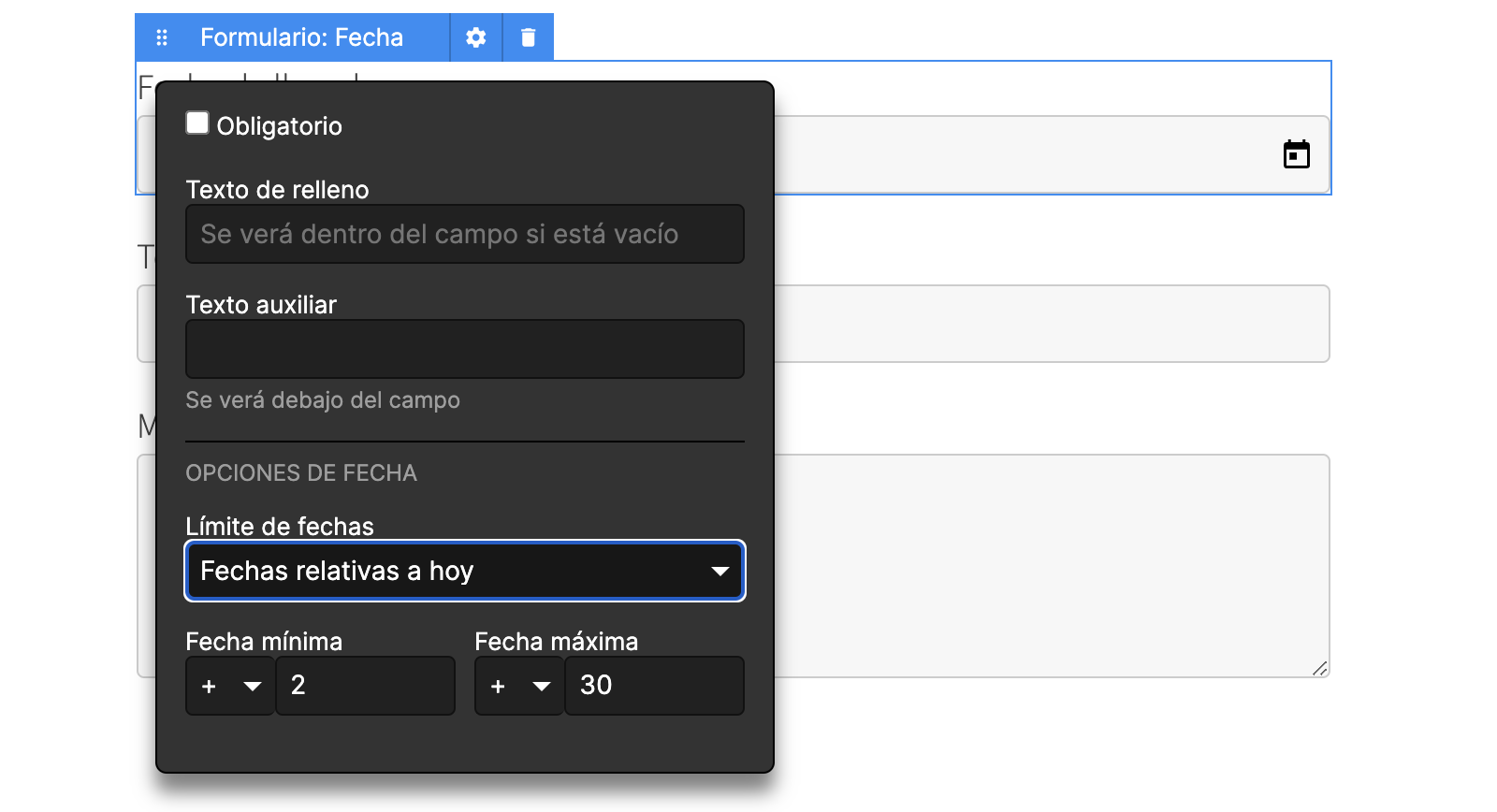The width and height of the screenshot is (1497, 812).
Task: Focus the Texto auxiliar input
Action: tap(465, 349)
